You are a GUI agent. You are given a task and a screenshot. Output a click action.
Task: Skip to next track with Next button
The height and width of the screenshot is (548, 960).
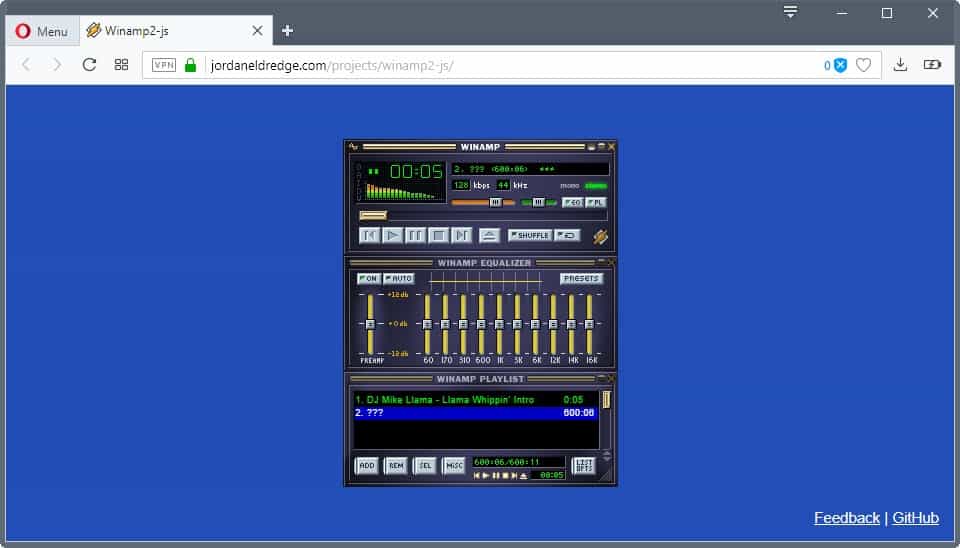461,236
